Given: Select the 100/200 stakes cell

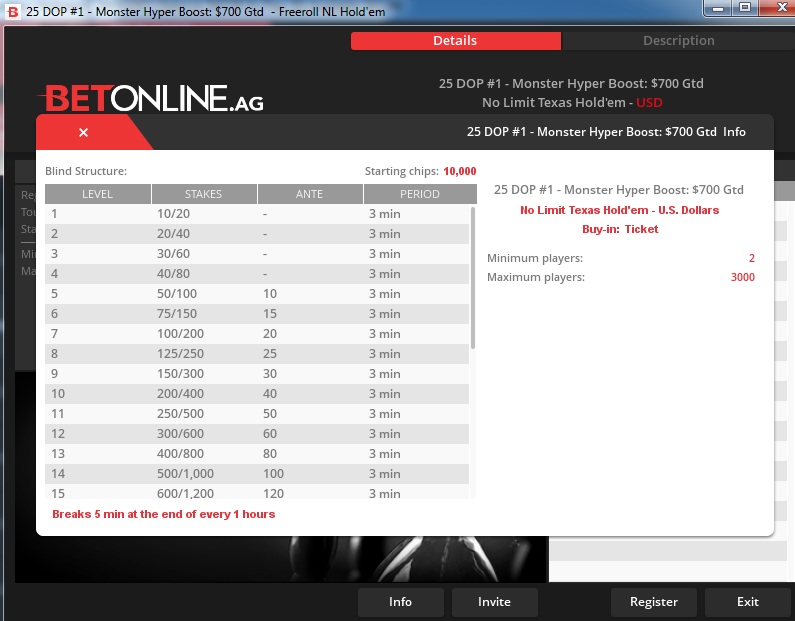Looking at the screenshot, I should [180, 334].
